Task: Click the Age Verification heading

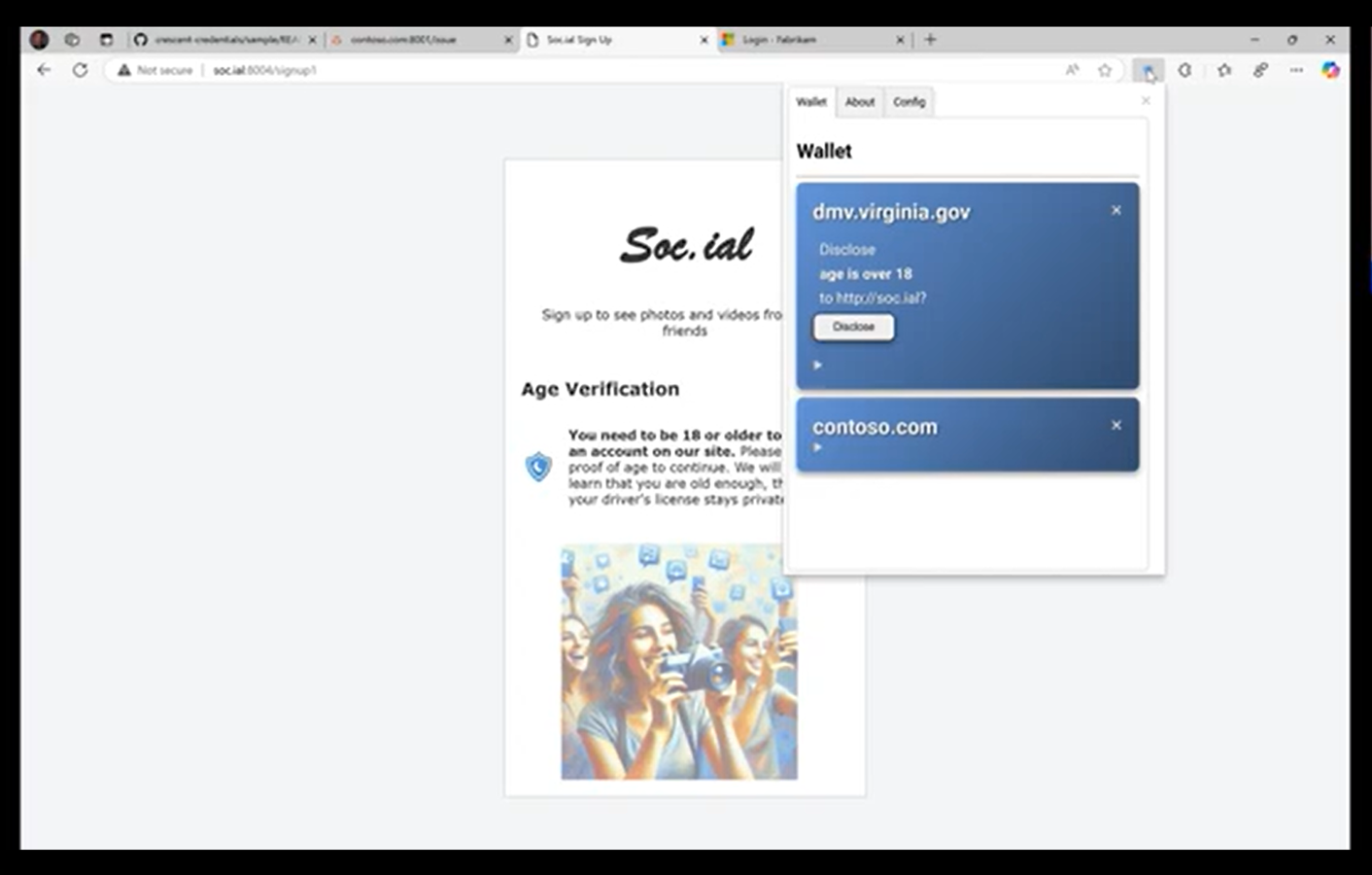Action: pos(600,389)
